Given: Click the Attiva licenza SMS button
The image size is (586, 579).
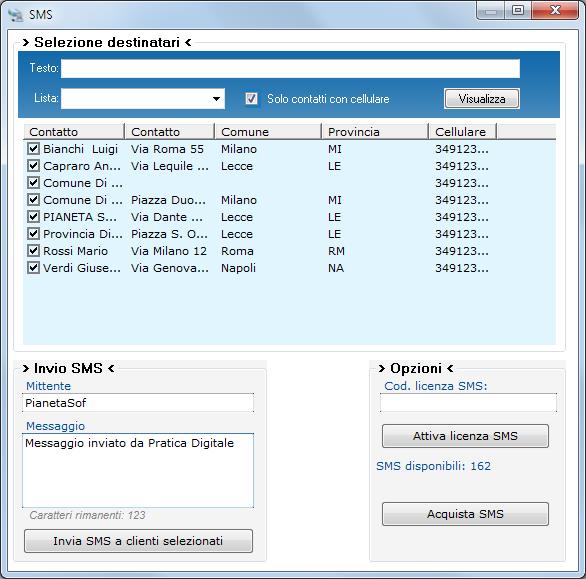Looking at the screenshot, I should click(x=465, y=436).
